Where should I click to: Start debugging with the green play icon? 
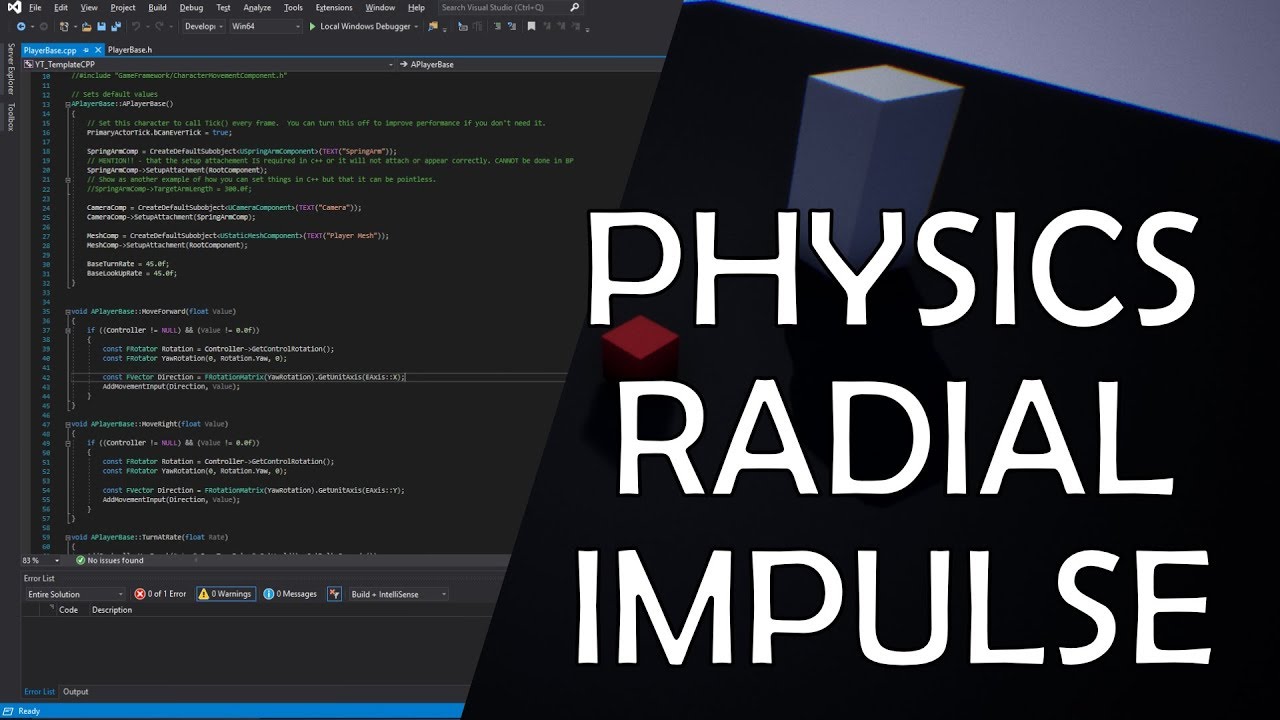coord(313,26)
